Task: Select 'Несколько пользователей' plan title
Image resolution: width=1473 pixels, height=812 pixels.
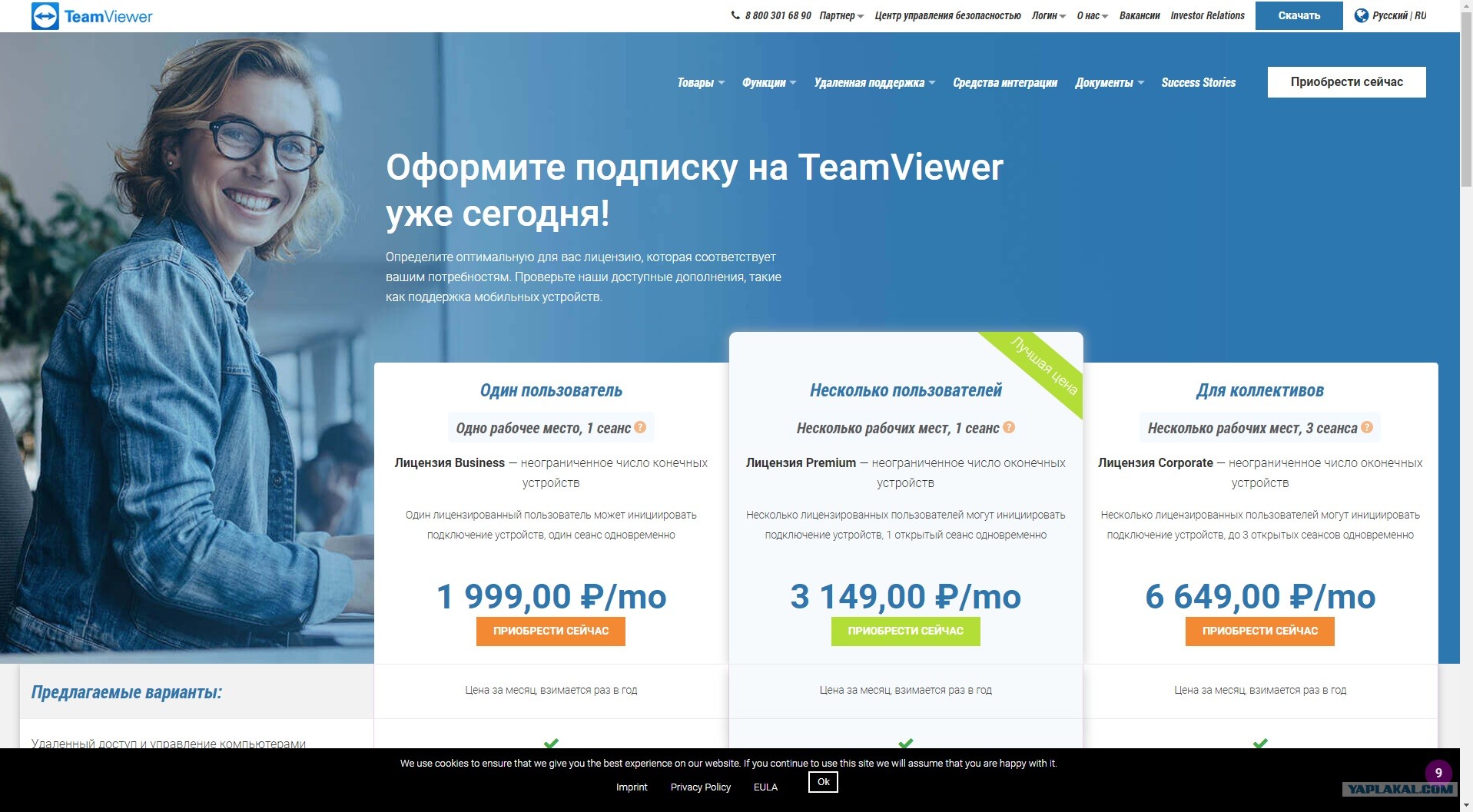Action: tap(906, 390)
